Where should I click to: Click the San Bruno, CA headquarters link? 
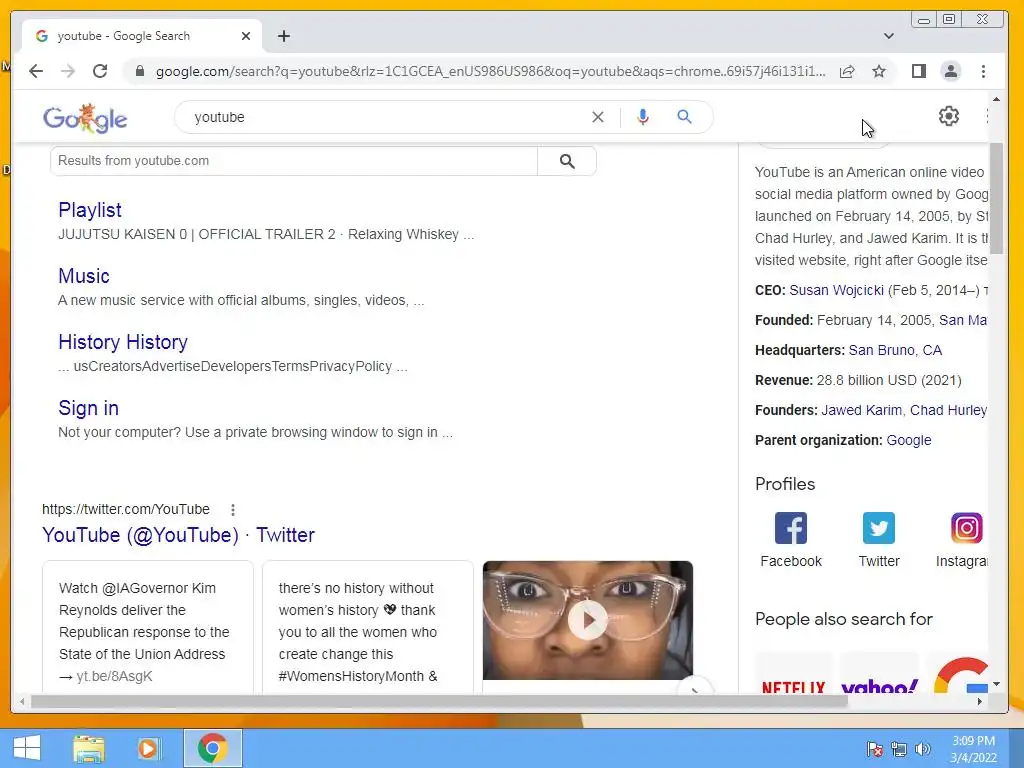pos(895,350)
